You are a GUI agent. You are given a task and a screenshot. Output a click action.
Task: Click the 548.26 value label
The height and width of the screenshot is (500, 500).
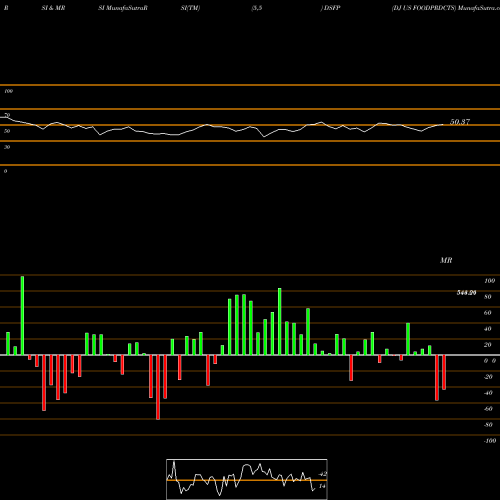[466, 293]
